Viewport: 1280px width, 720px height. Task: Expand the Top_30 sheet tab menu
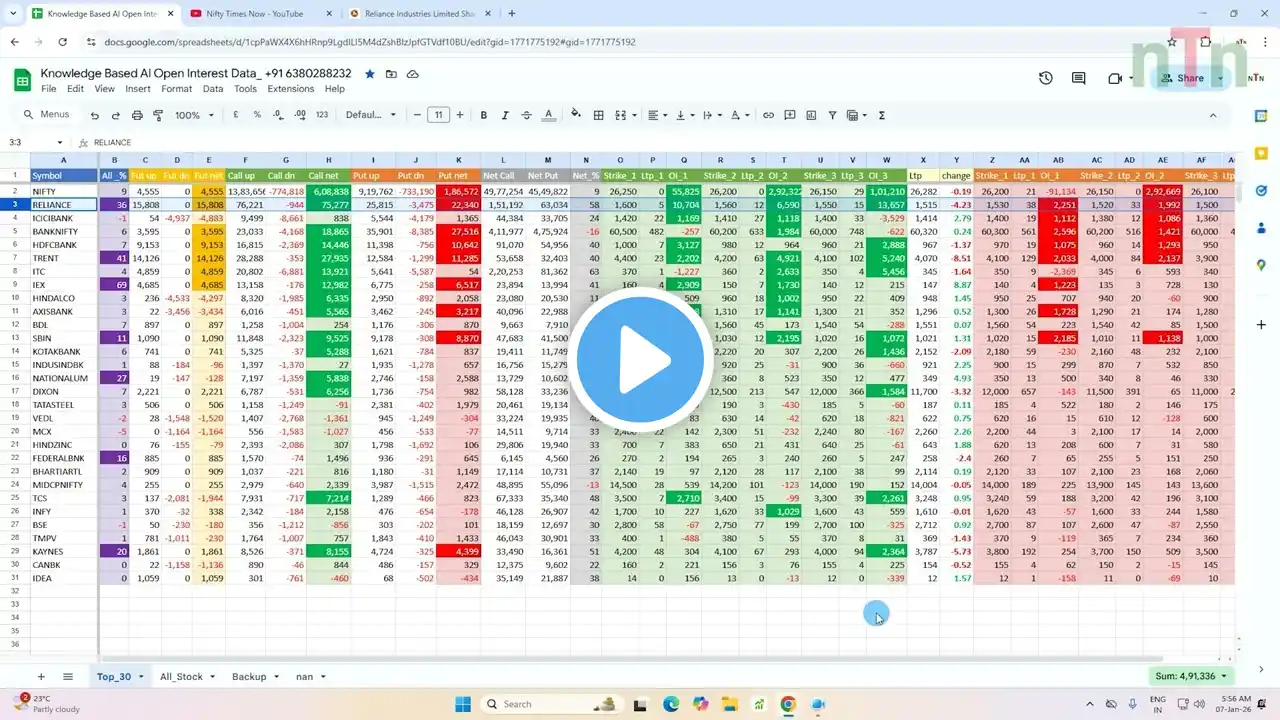tap(141, 677)
